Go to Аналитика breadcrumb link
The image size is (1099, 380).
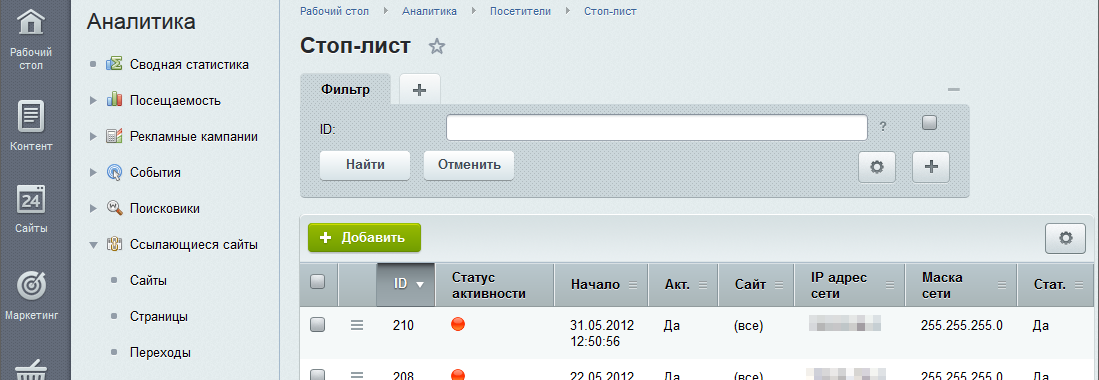click(x=430, y=11)
